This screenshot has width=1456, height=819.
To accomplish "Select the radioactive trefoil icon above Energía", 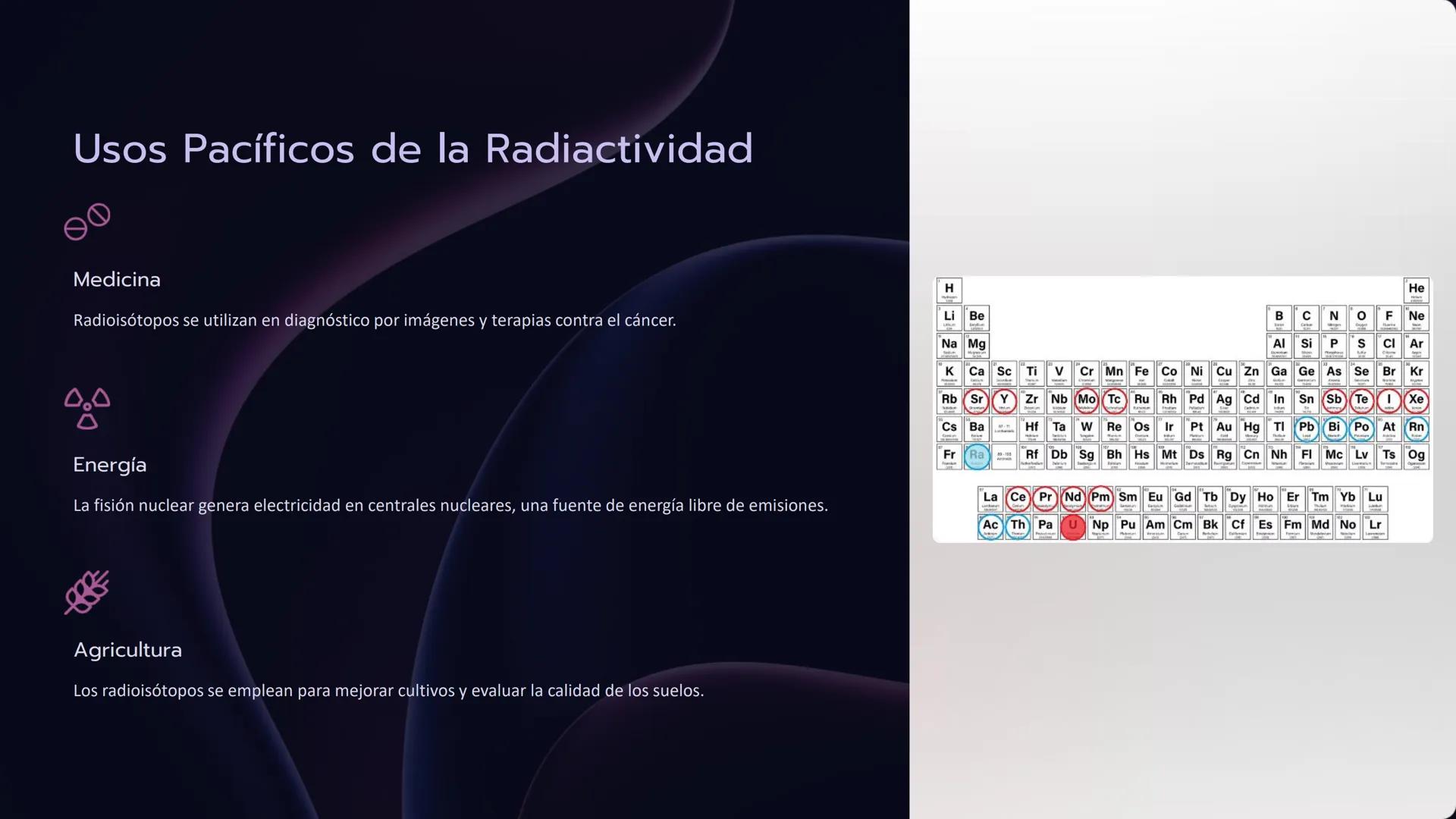I will coord(86,409).
